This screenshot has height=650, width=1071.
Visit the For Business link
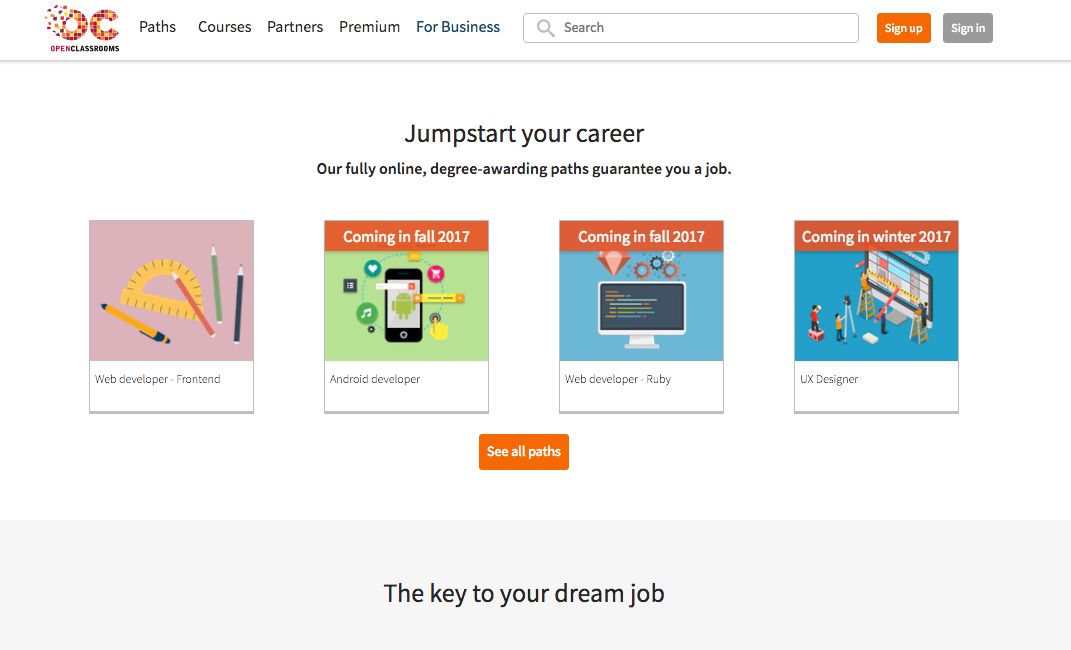pyautogui.click(x=458, y=27)
